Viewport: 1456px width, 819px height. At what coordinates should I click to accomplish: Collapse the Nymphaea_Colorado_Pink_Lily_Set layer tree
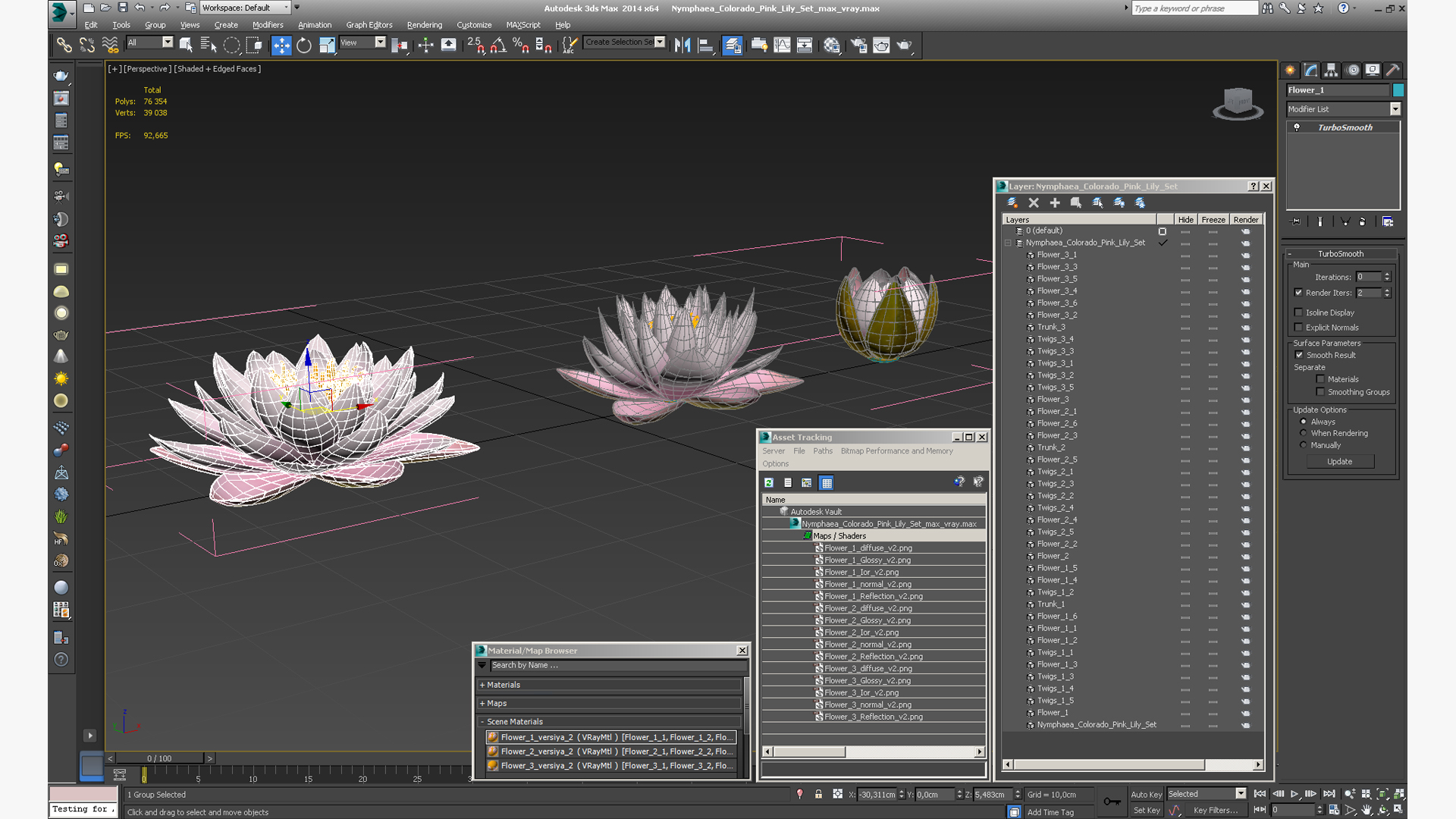coord(1008,243)
